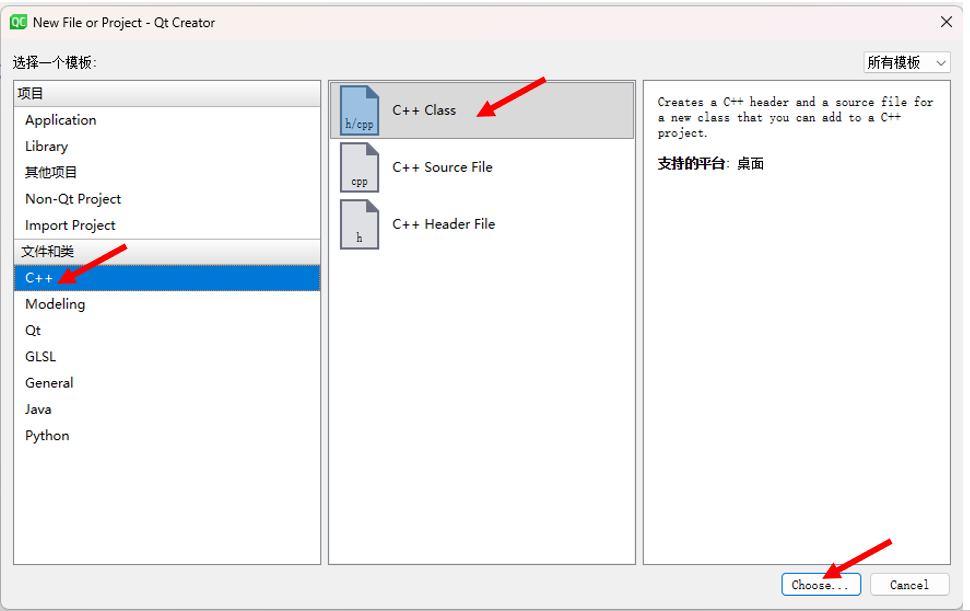Click the template description text
Screen dimensions: 970x611
795,118
